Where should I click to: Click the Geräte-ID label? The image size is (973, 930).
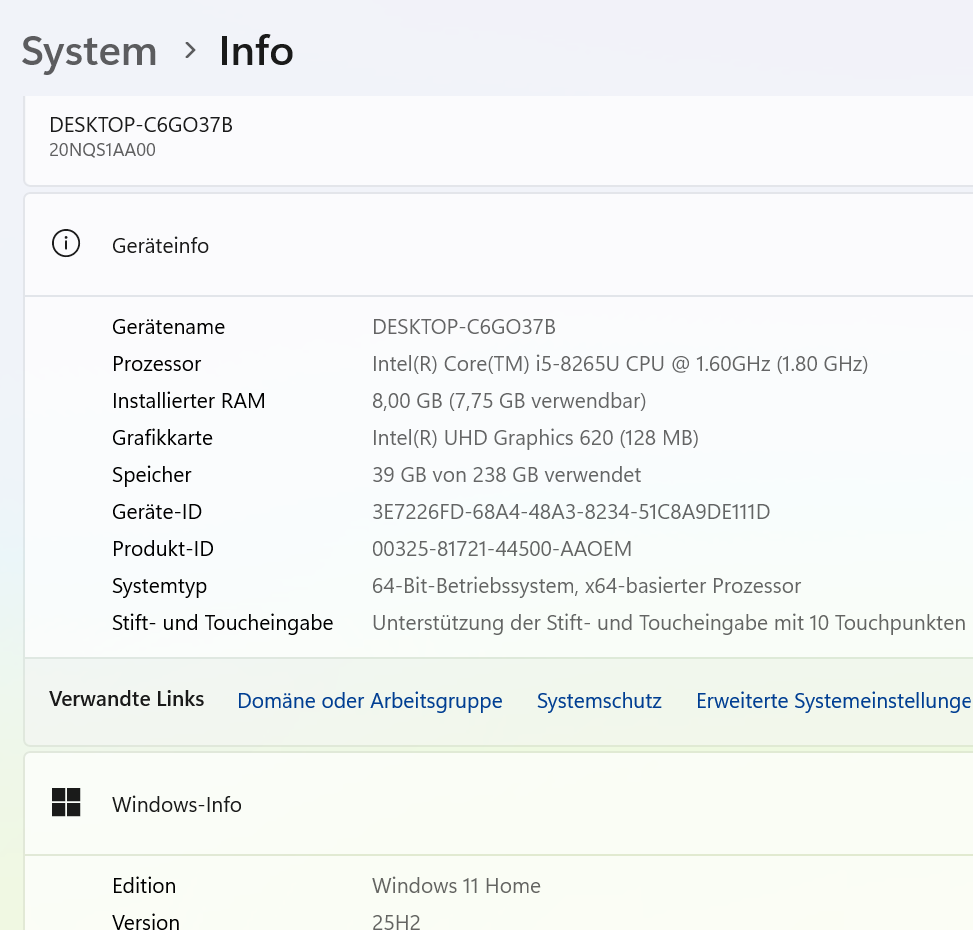pos(157,512)
